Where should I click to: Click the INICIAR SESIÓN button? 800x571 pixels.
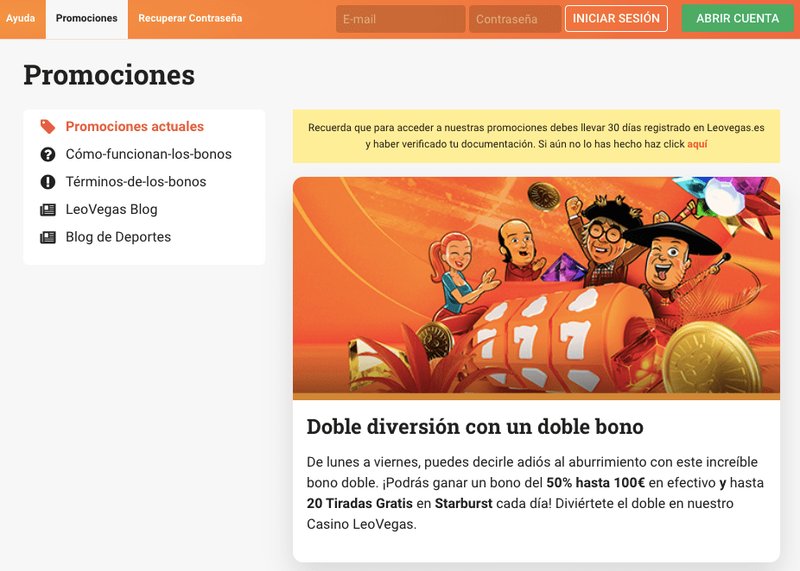click(616, 18)
